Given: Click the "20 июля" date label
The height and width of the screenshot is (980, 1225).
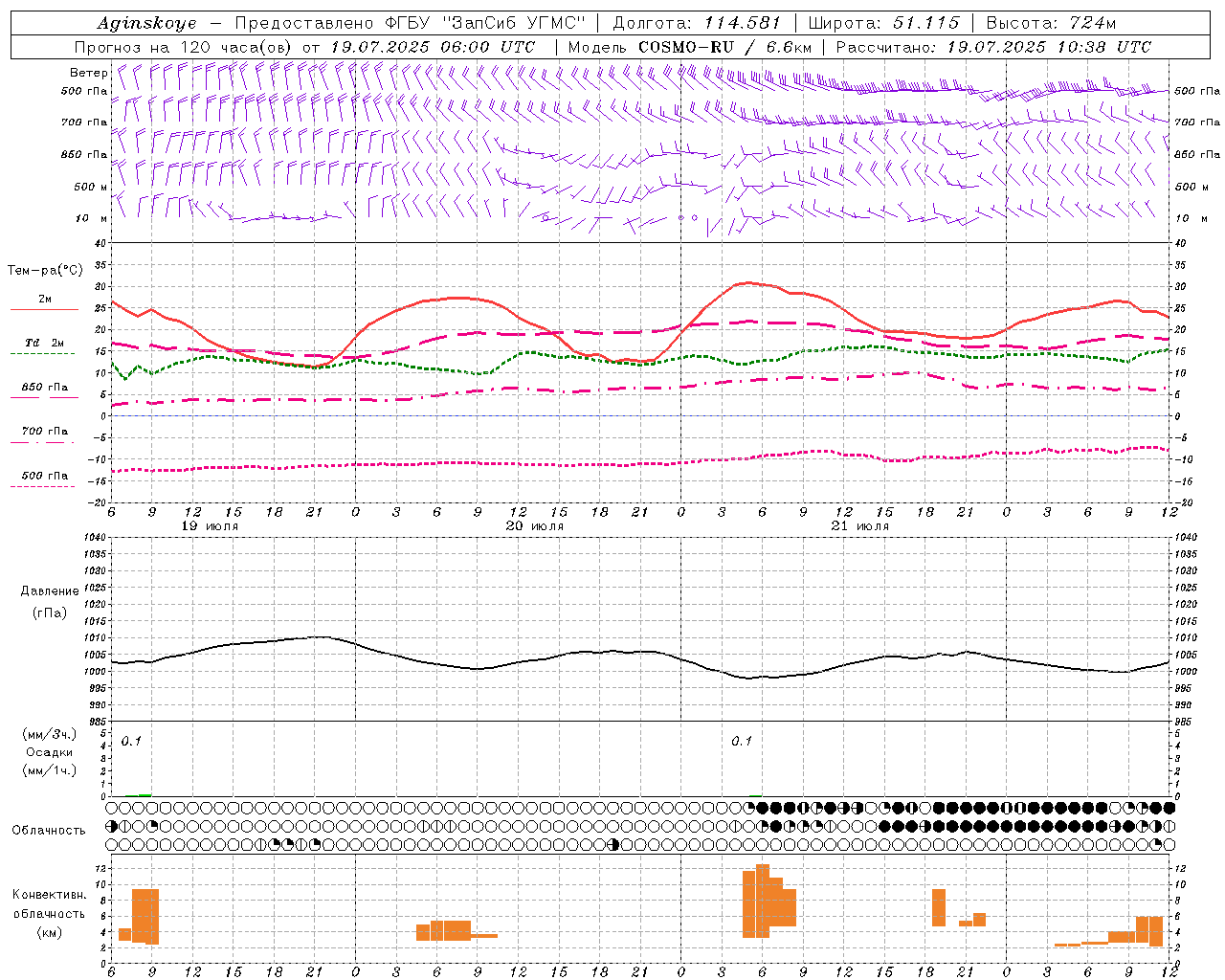Looking at the screenshot, I should point(535,526).
